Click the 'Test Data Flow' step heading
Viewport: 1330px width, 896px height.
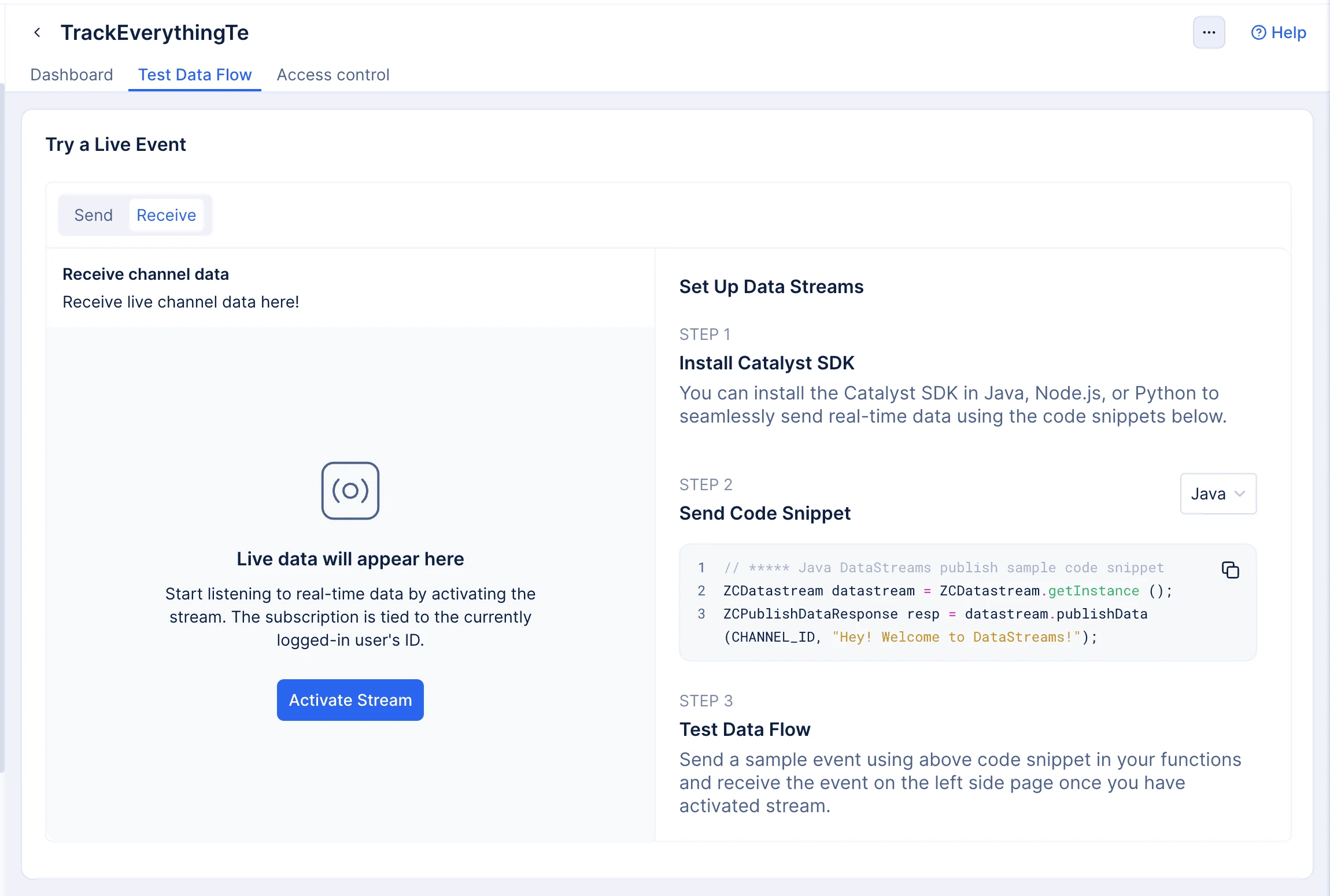pyautogui.click(x=745, y=730)
